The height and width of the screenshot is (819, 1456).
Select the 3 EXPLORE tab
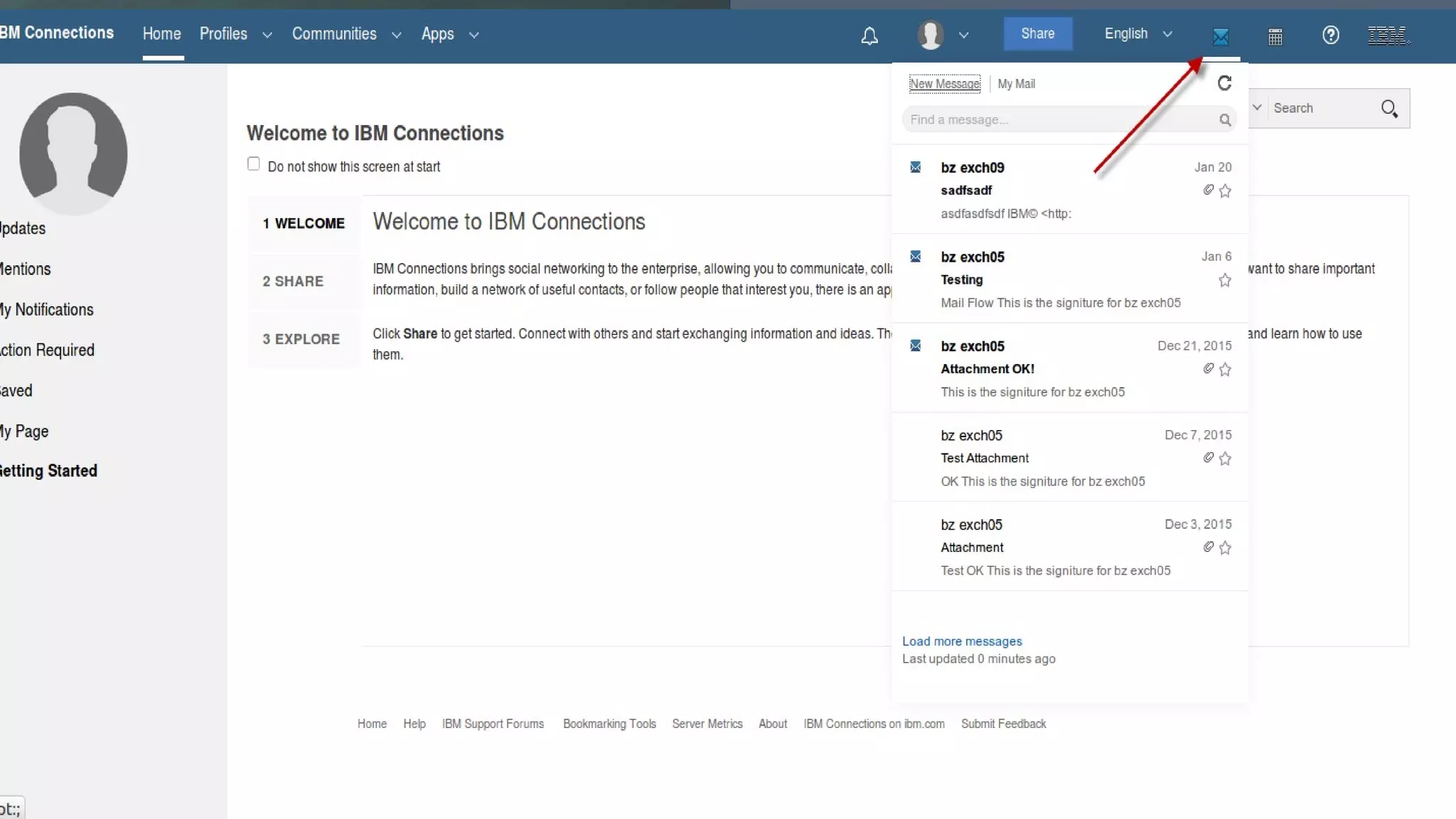[304, 339]
